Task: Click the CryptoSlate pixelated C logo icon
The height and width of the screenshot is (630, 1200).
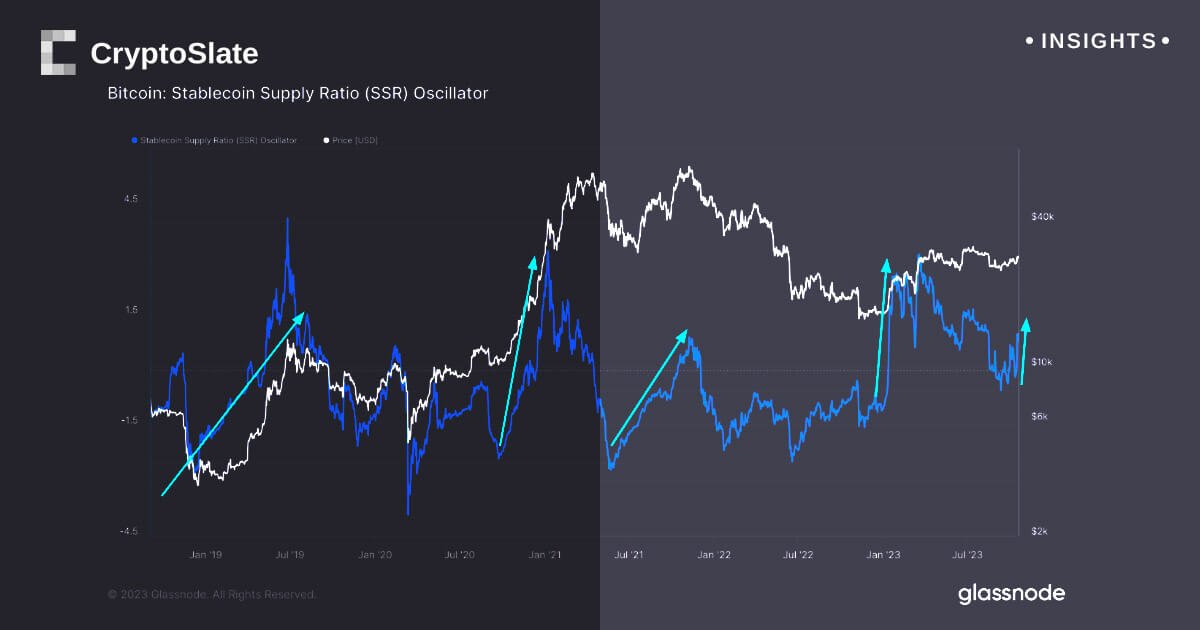Action: tap(58, 53)
